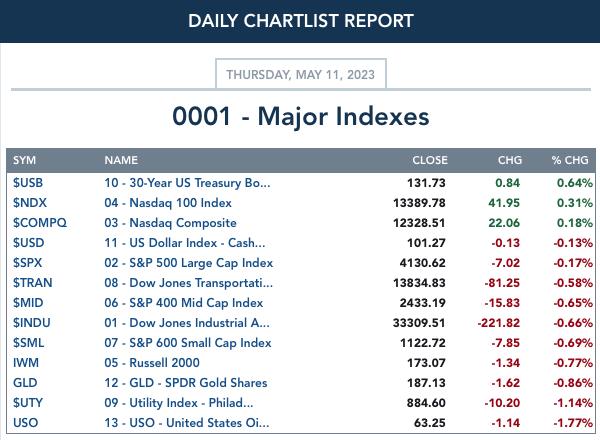This screenshot has width=600, height=440.
Task: Sort by the CLOSE column header
Action: 430,160
